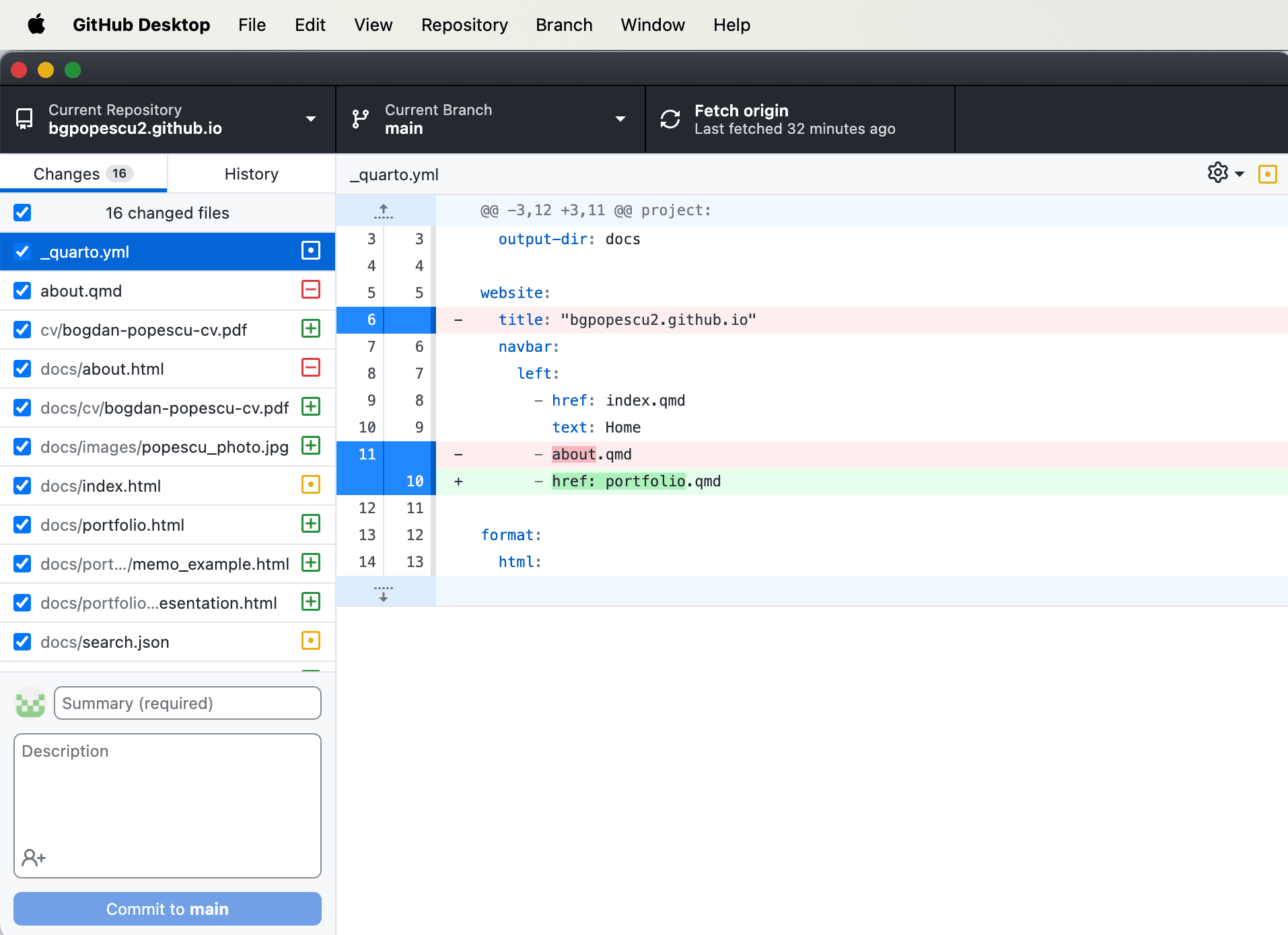Switch to the History tab
Image resolution: width=1288 pixels, height=935 pixels.
[251, 174]
